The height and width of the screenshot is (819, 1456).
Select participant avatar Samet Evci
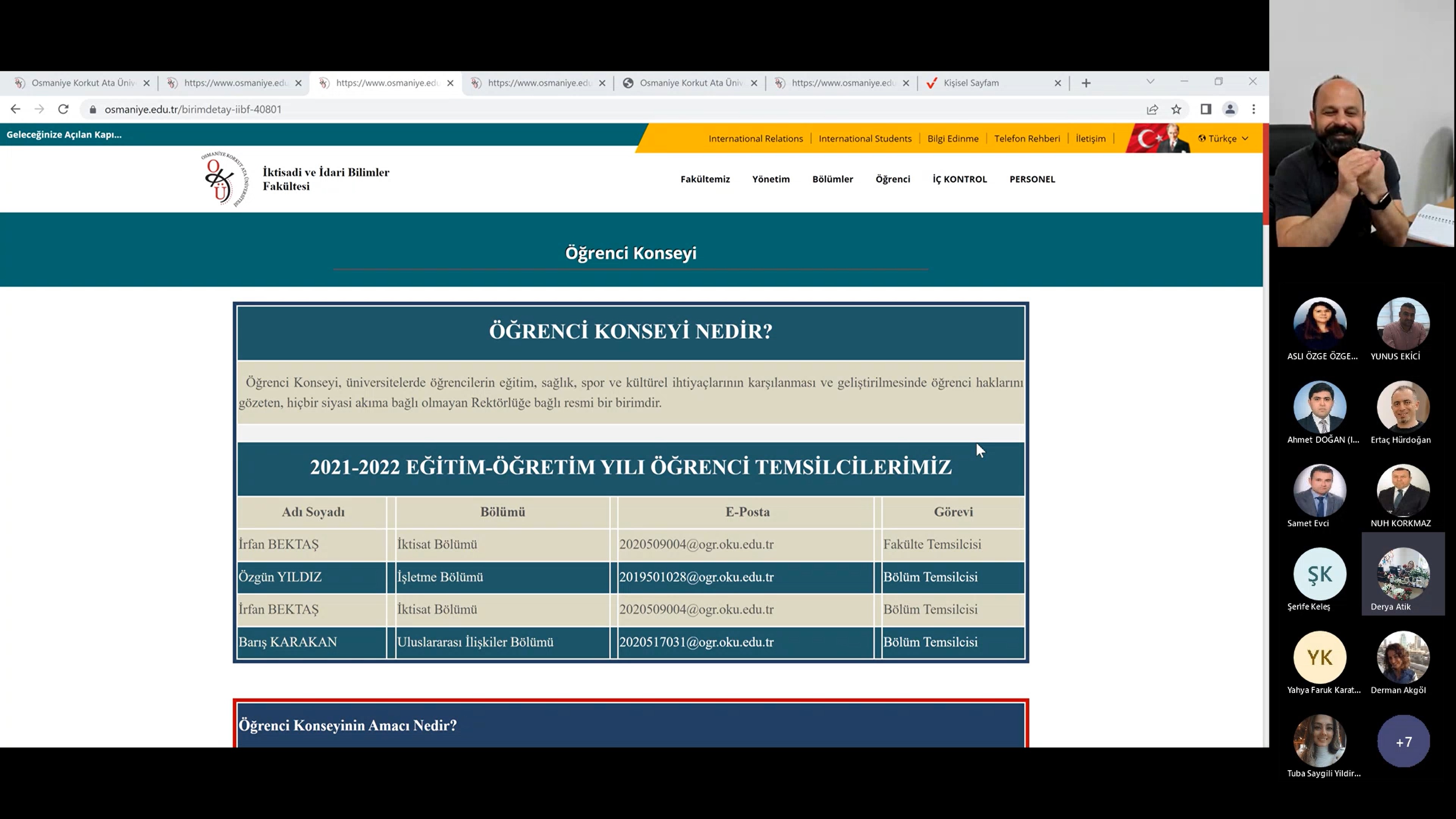pos(1320,491)
